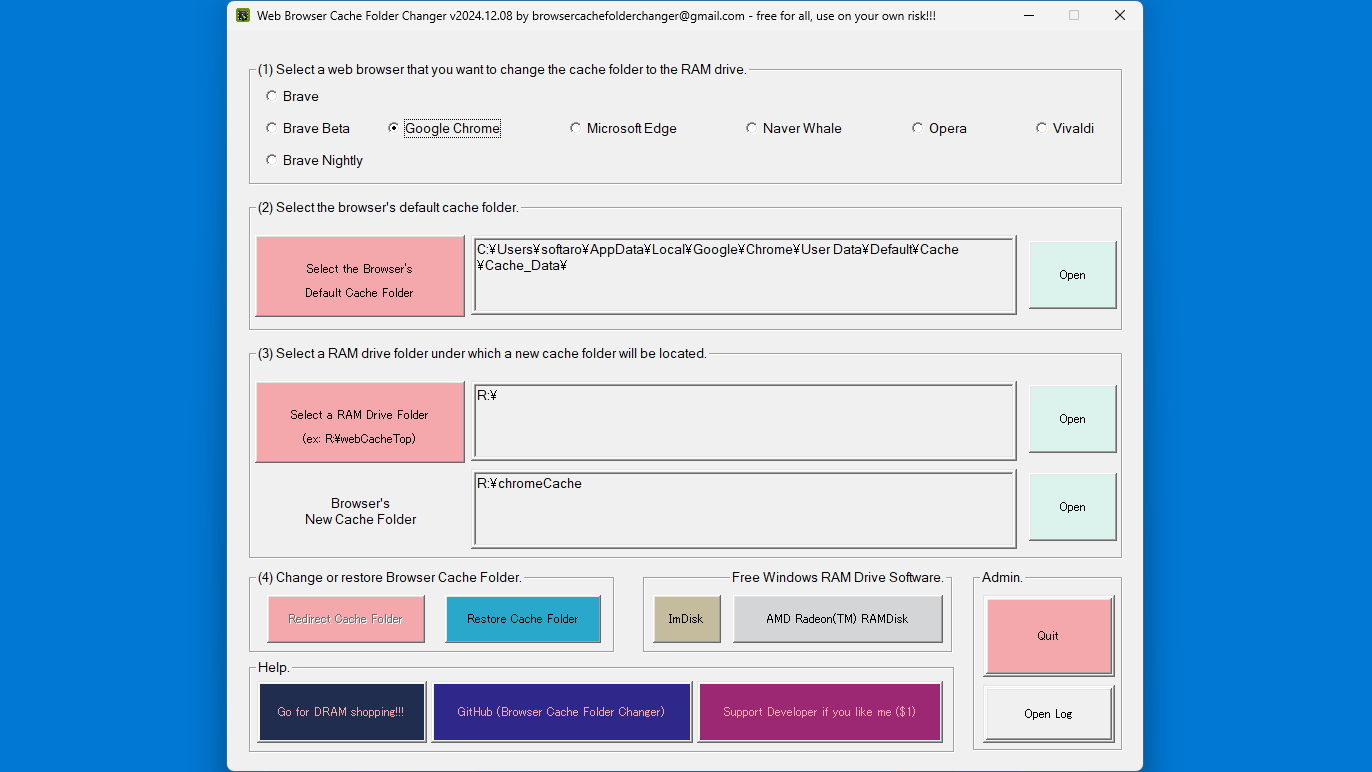Image resolution: width=1372 pixels, height=772 pixels.
Task: Open the ImDisk RAM drive software link
Action: click(686, 619)
